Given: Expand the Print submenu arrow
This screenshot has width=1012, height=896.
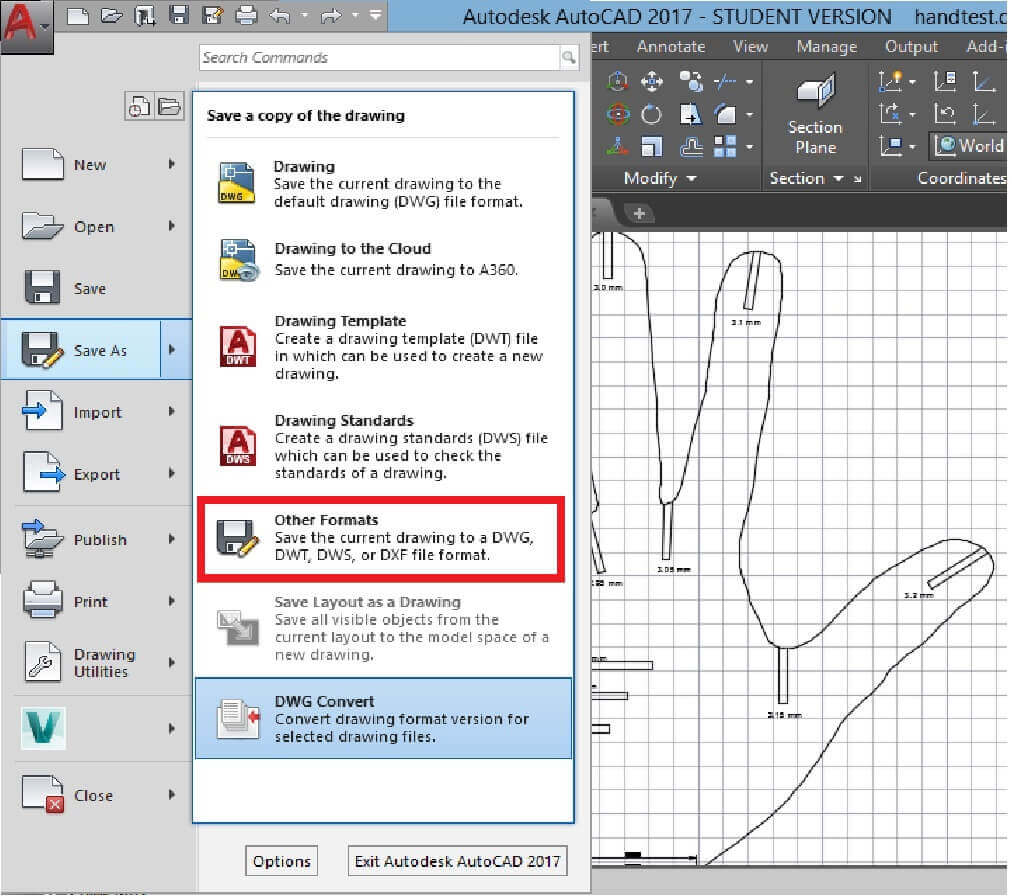Looking at the screenshot, I should click(172, 601).
